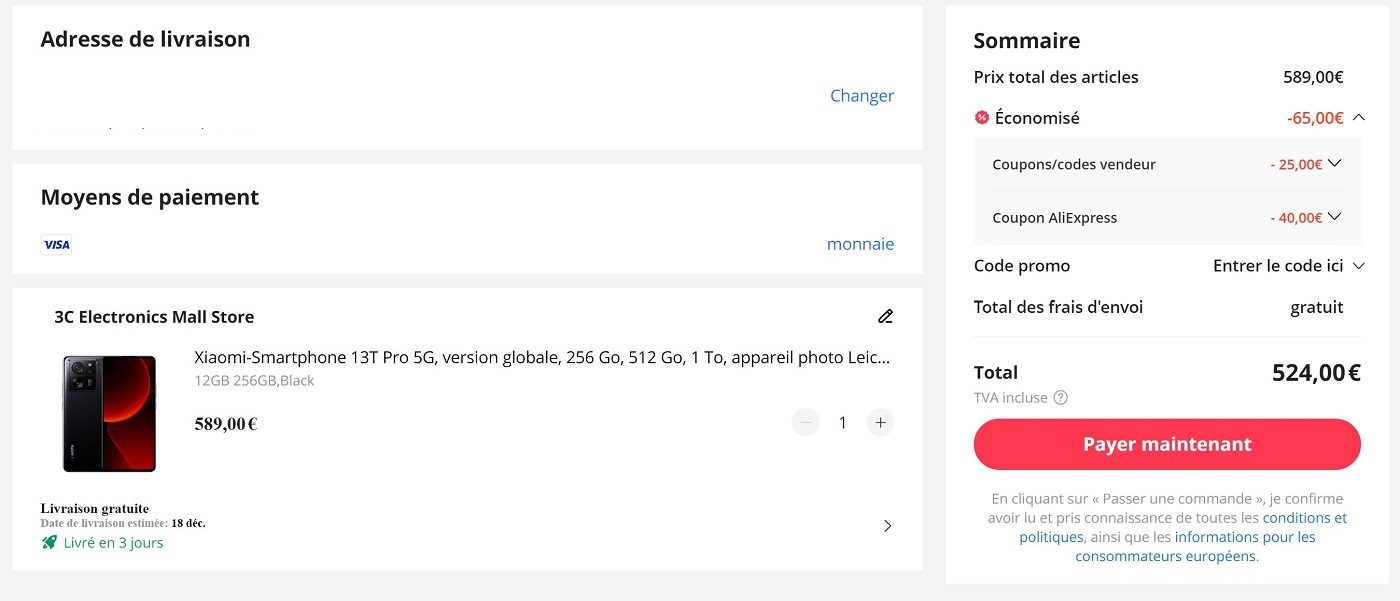Screen dimensions: 1400x601
Task: Click the Xiaomi 13T Pro product thumbnail
Action: click(110, 414)
